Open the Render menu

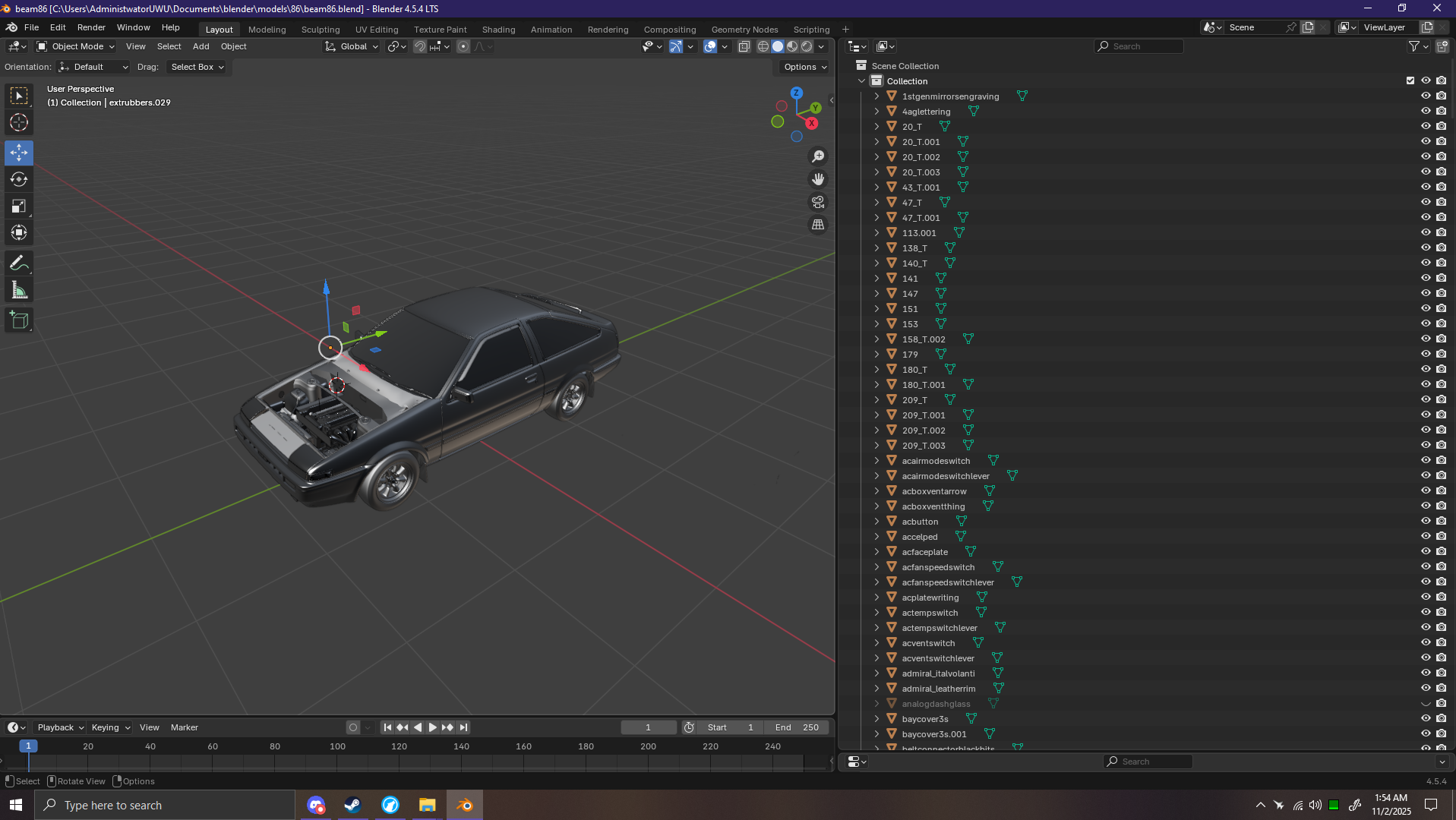tap(91, 27)
